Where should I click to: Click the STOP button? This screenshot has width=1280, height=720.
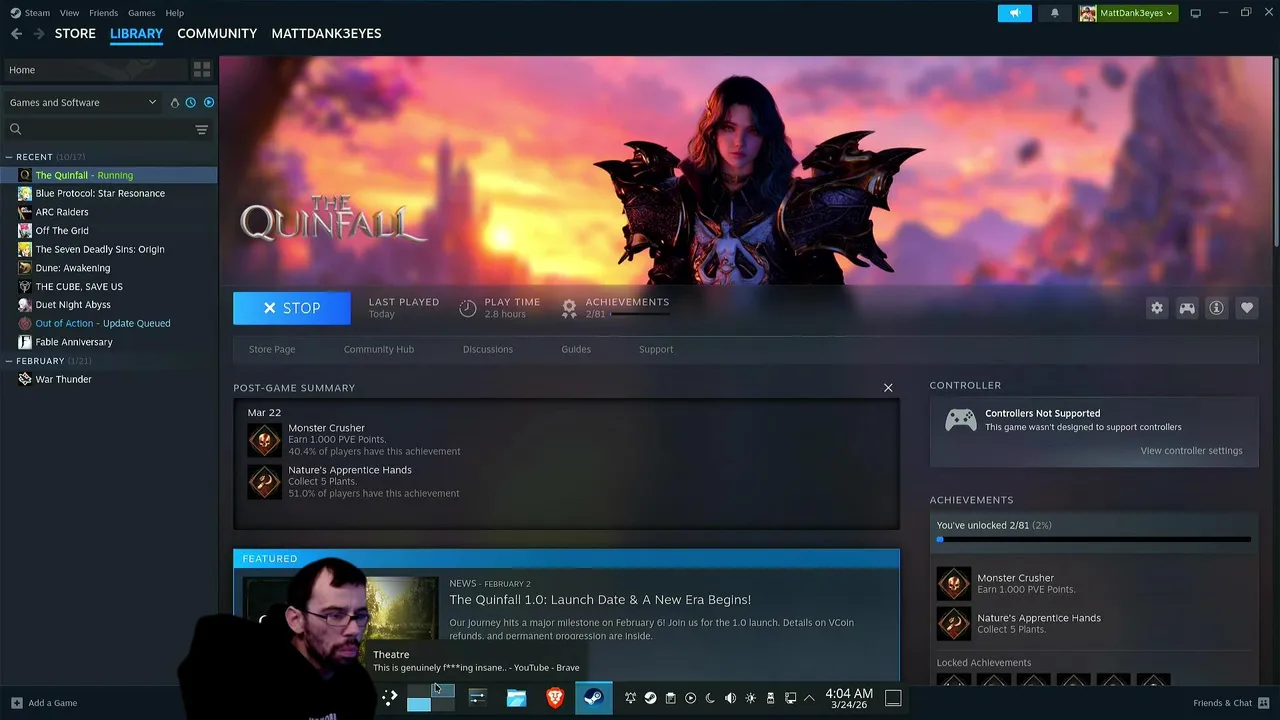(x=292, y=308)
